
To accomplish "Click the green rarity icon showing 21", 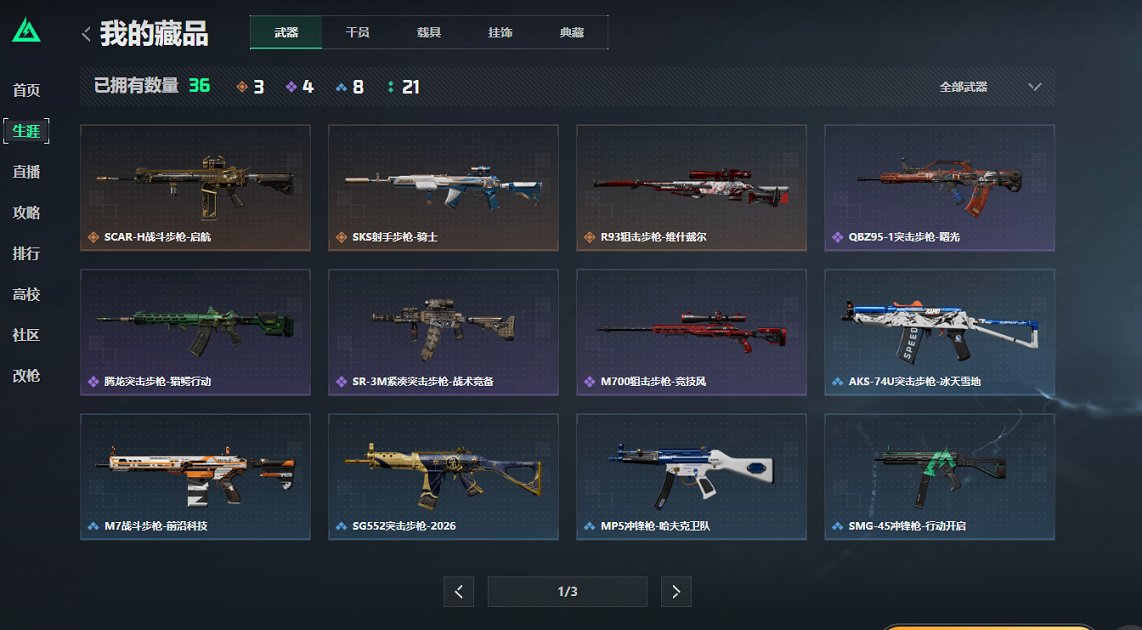I will point(403,87).
